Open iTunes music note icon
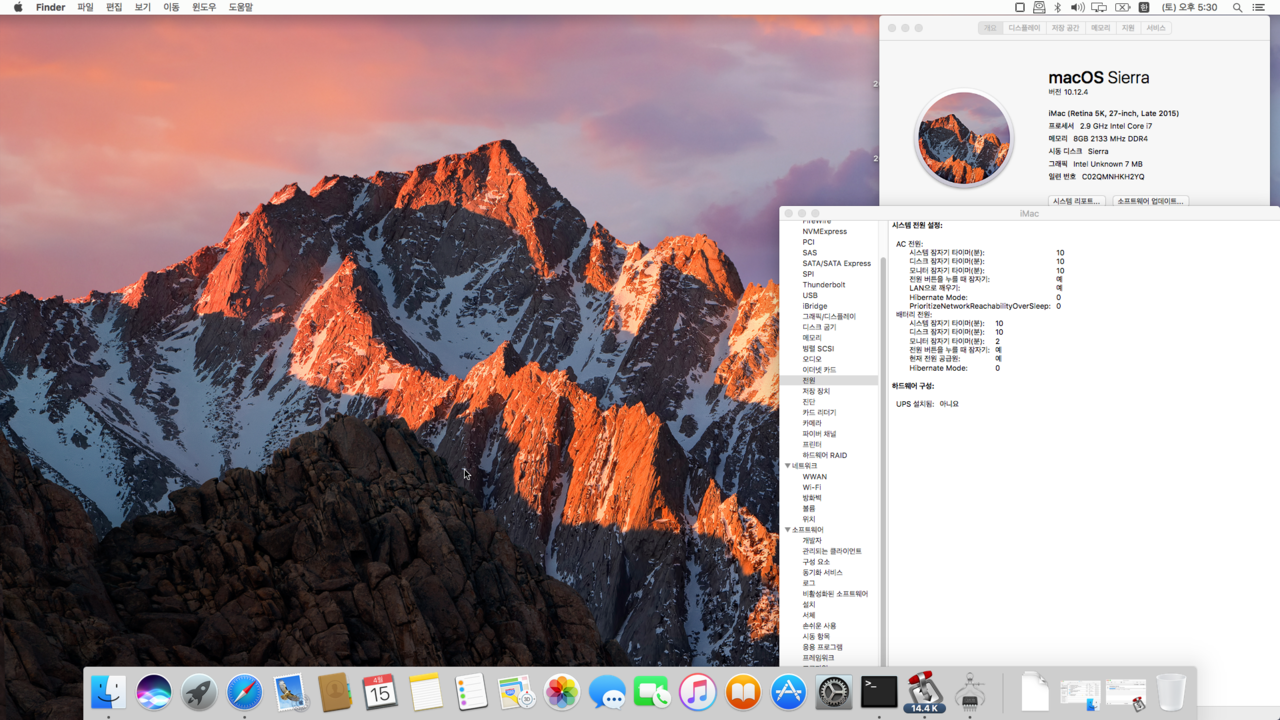The height and width of the screenshot is (720, 1280). pos(698,692)
